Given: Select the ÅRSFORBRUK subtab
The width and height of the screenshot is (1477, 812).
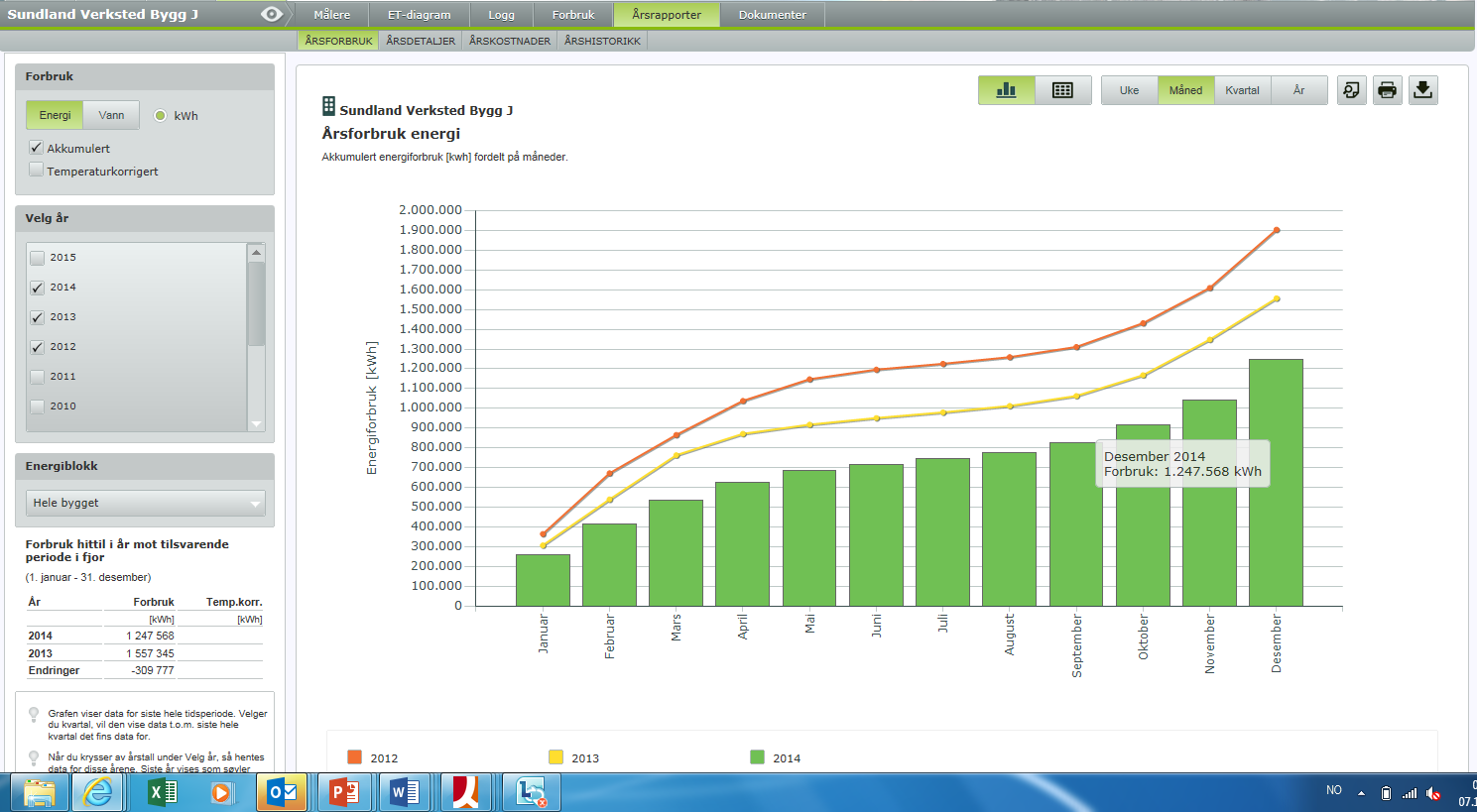Looking at the screenshot, I should click(x=339, y=41).
